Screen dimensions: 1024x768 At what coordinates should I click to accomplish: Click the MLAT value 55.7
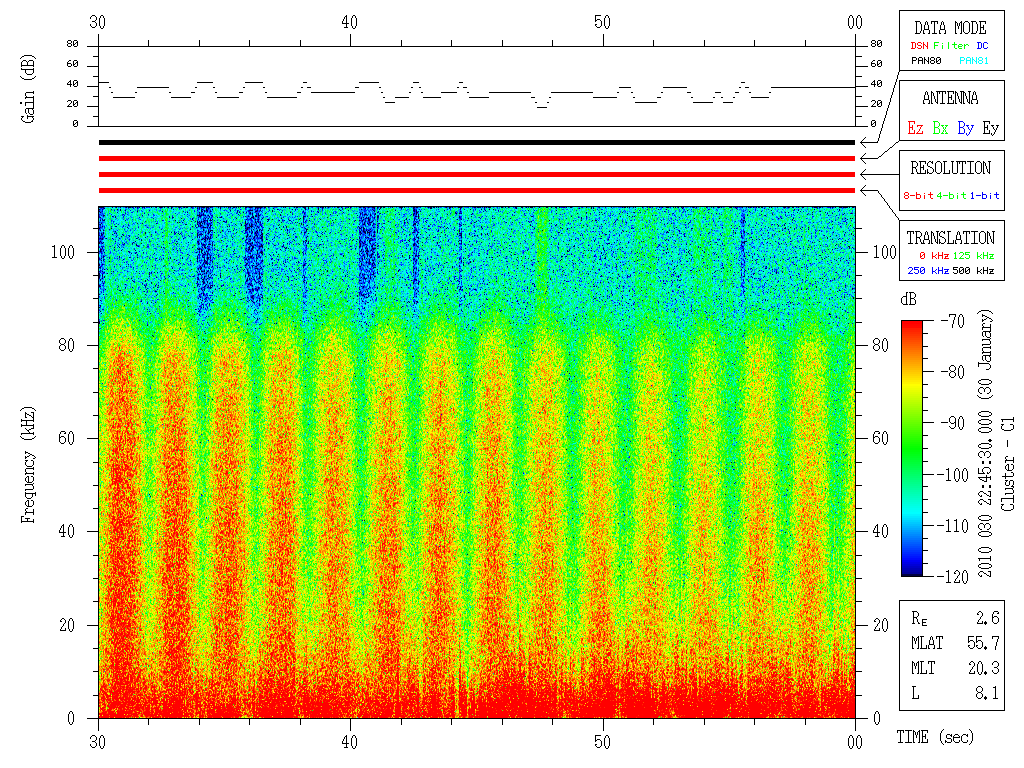point(983,643)
